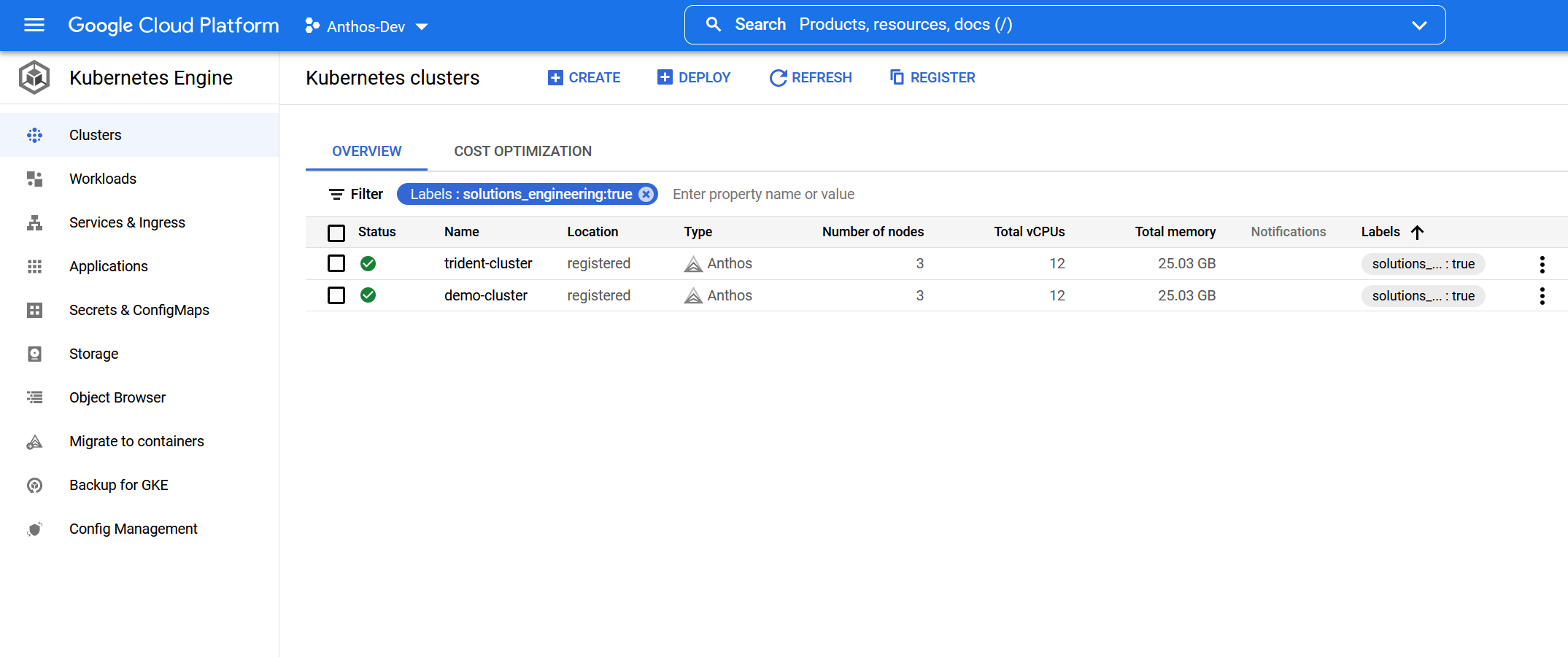This screenshot has width=1568, height=657.
Task: Click the CREATE cluster button
Action: click(x=584, y=77)
